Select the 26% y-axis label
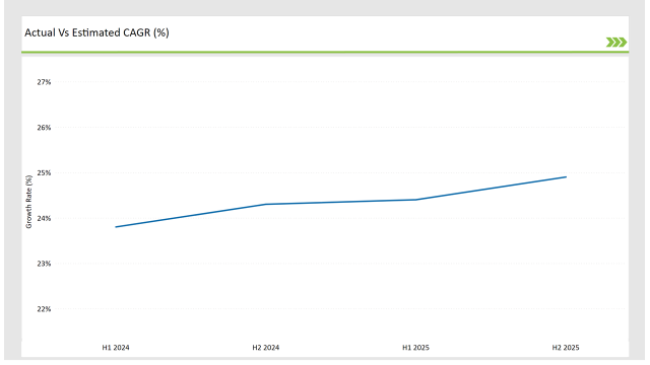 coord(44,128)
